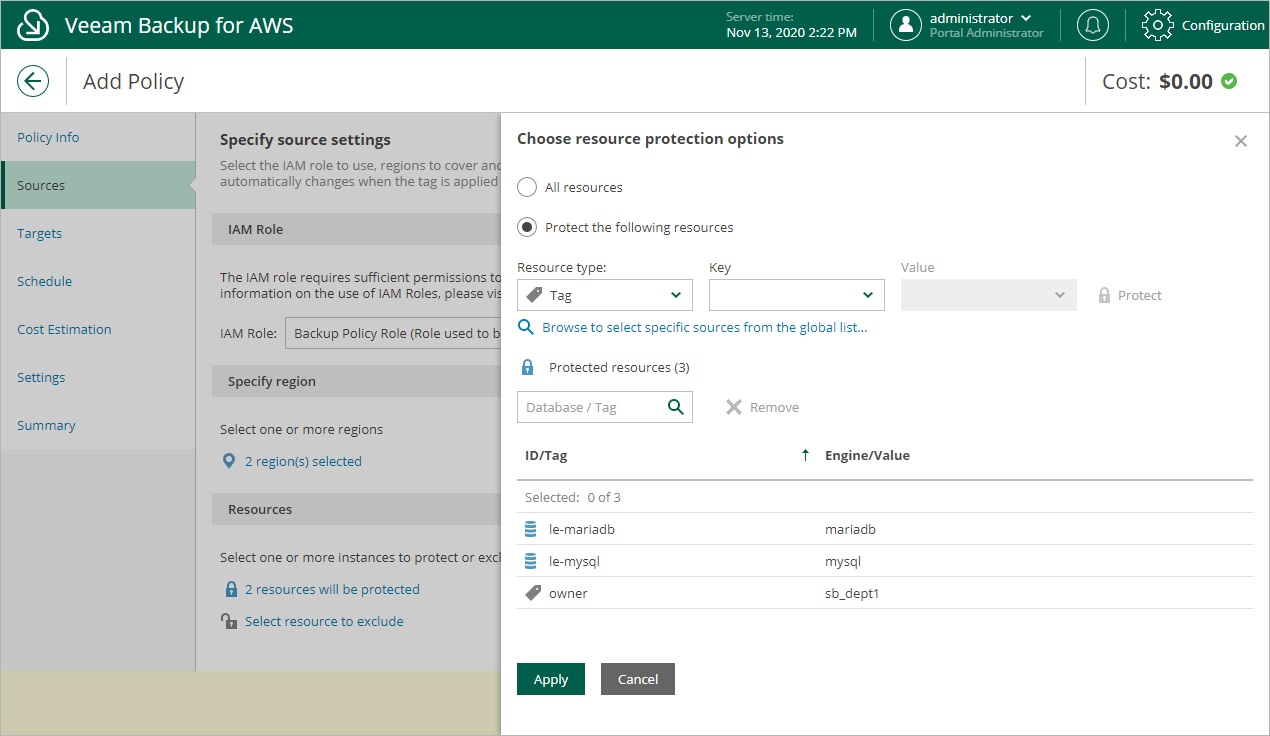Click the server time display
This screenshot has width=1270, height=736.
tap(791, 25)
